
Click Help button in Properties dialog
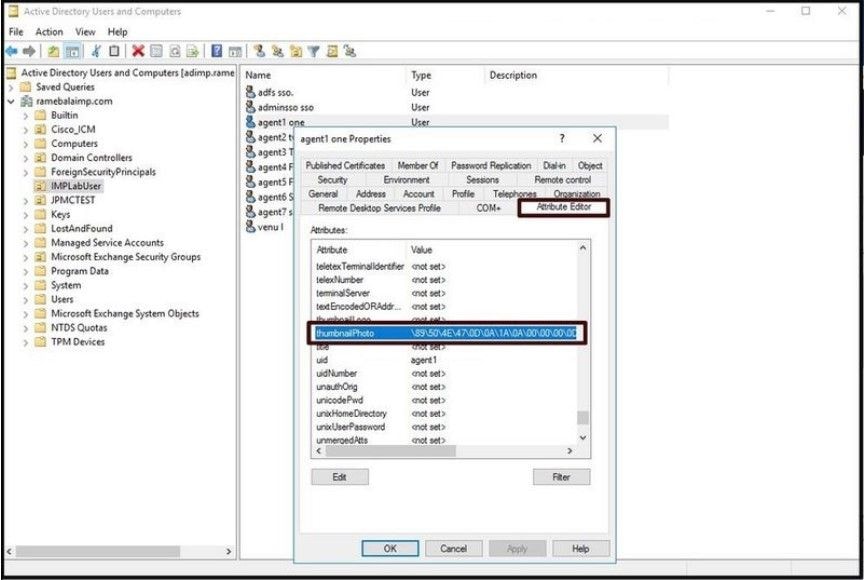coord(581,549)
